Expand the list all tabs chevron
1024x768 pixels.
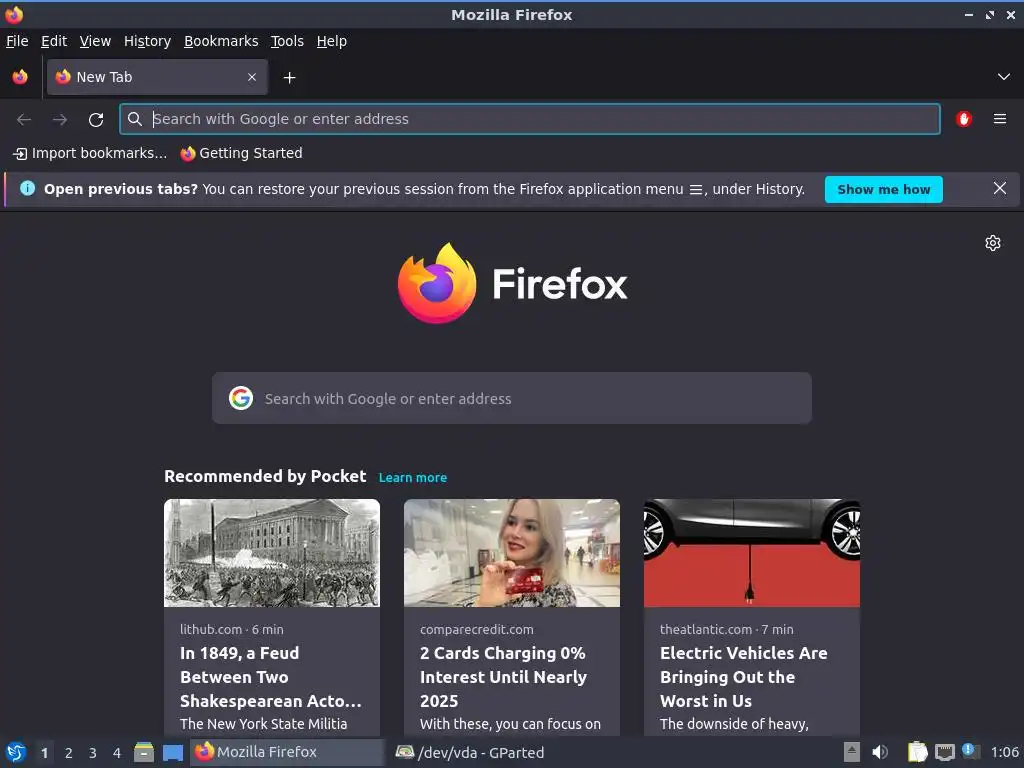click(x=1004, y=77)
